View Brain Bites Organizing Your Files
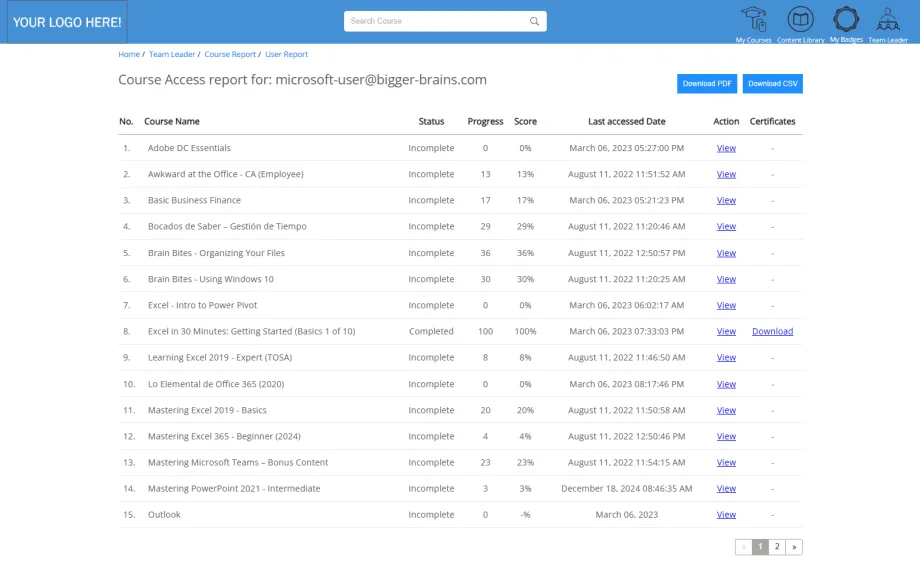Viewport: 920px width, 565px height. coord(726,253)
